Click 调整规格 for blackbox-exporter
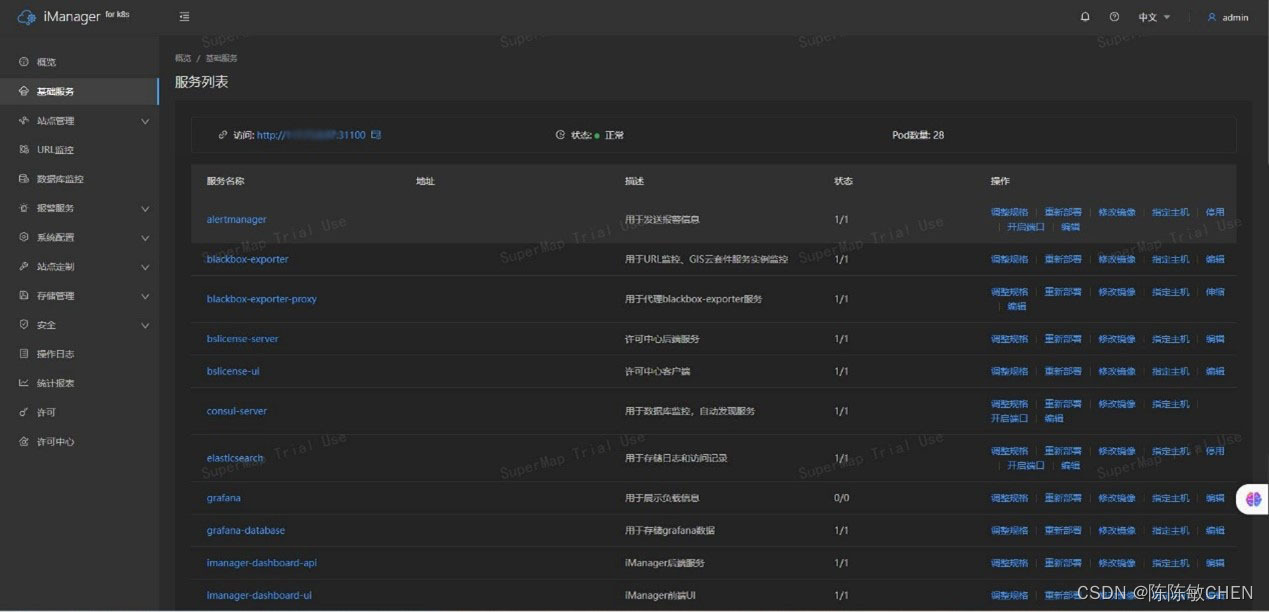This screenshot has width=1269, height=612. coord(1009,259)
